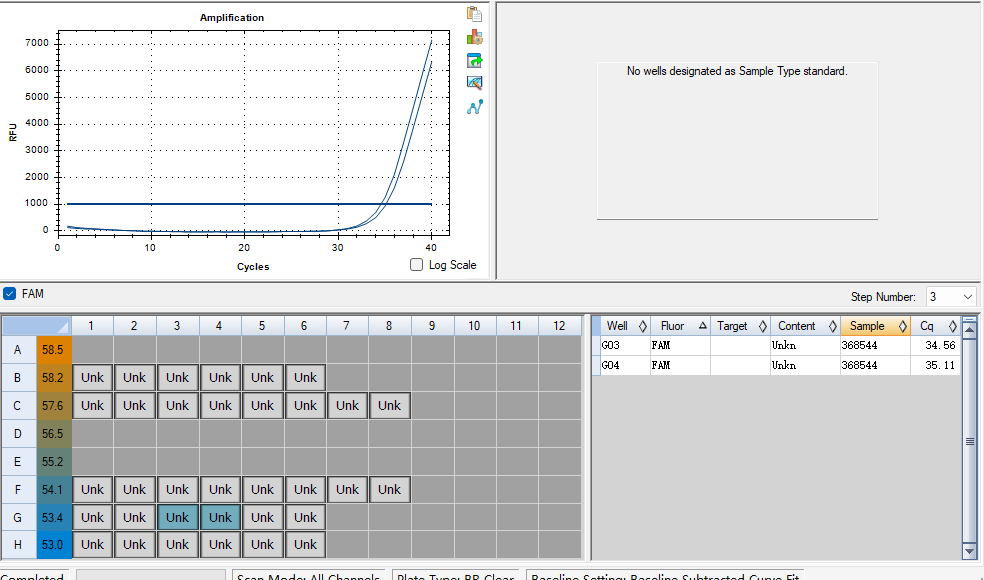Sort the table by Fluor column
This screenshot has width=984, height=580.
coord(680,326)
